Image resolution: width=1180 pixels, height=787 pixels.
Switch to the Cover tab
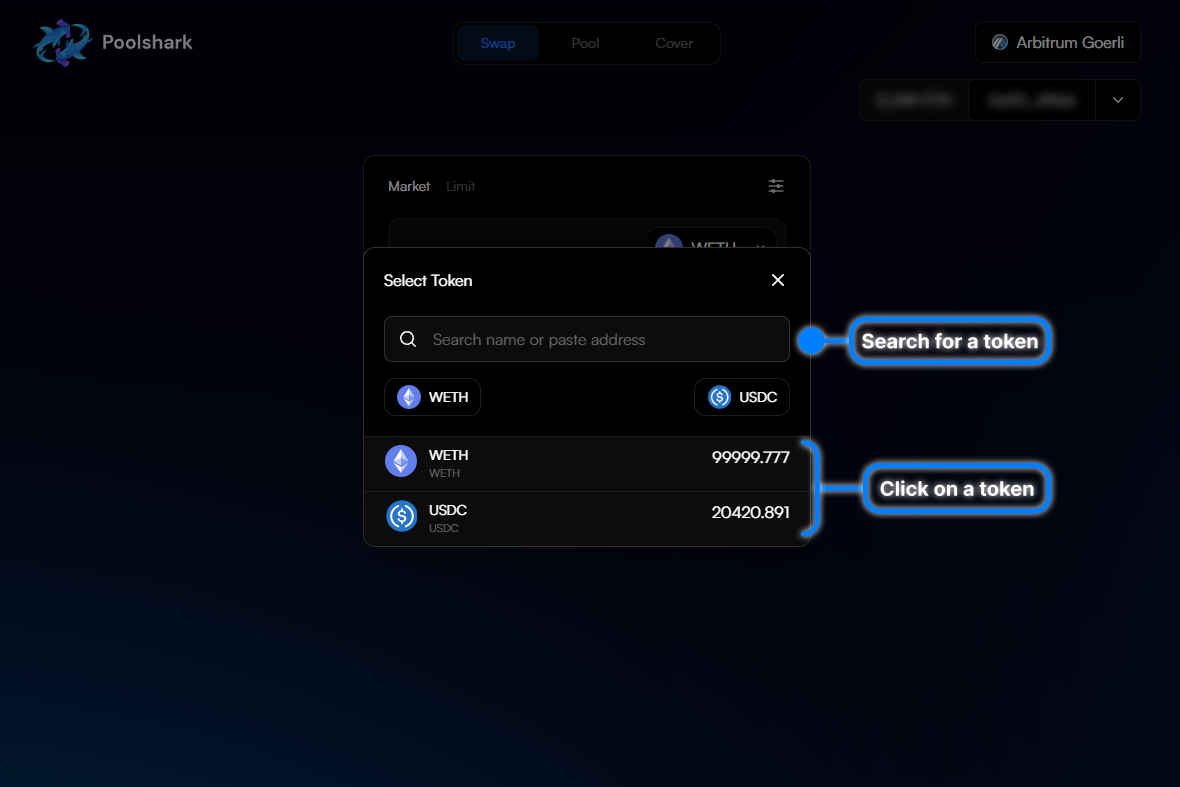pyautogui.click(x=673, y=43)
